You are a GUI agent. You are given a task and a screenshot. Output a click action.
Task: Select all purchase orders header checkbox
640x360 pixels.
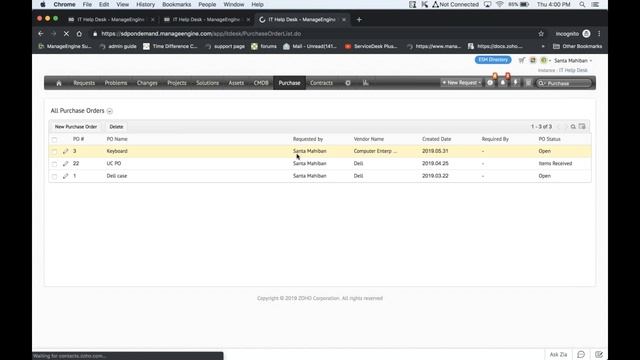tap(54, 140)
